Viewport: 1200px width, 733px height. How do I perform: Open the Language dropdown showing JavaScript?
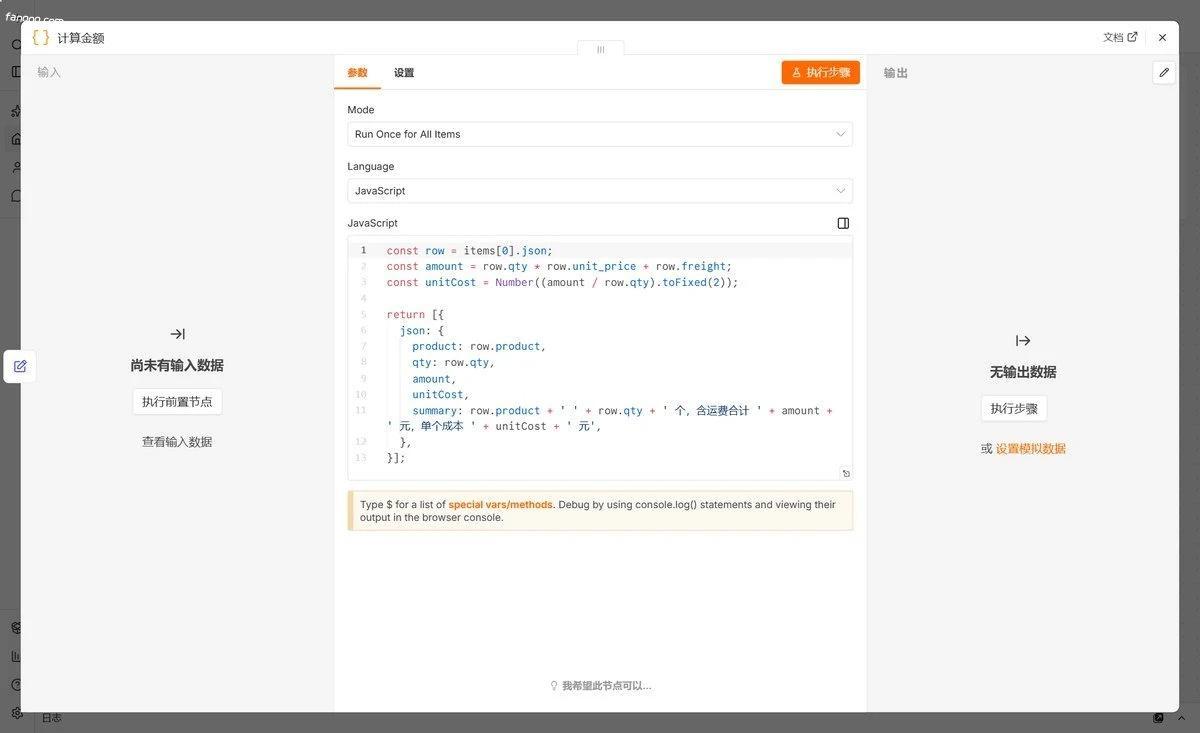click(x=600, y=191)
